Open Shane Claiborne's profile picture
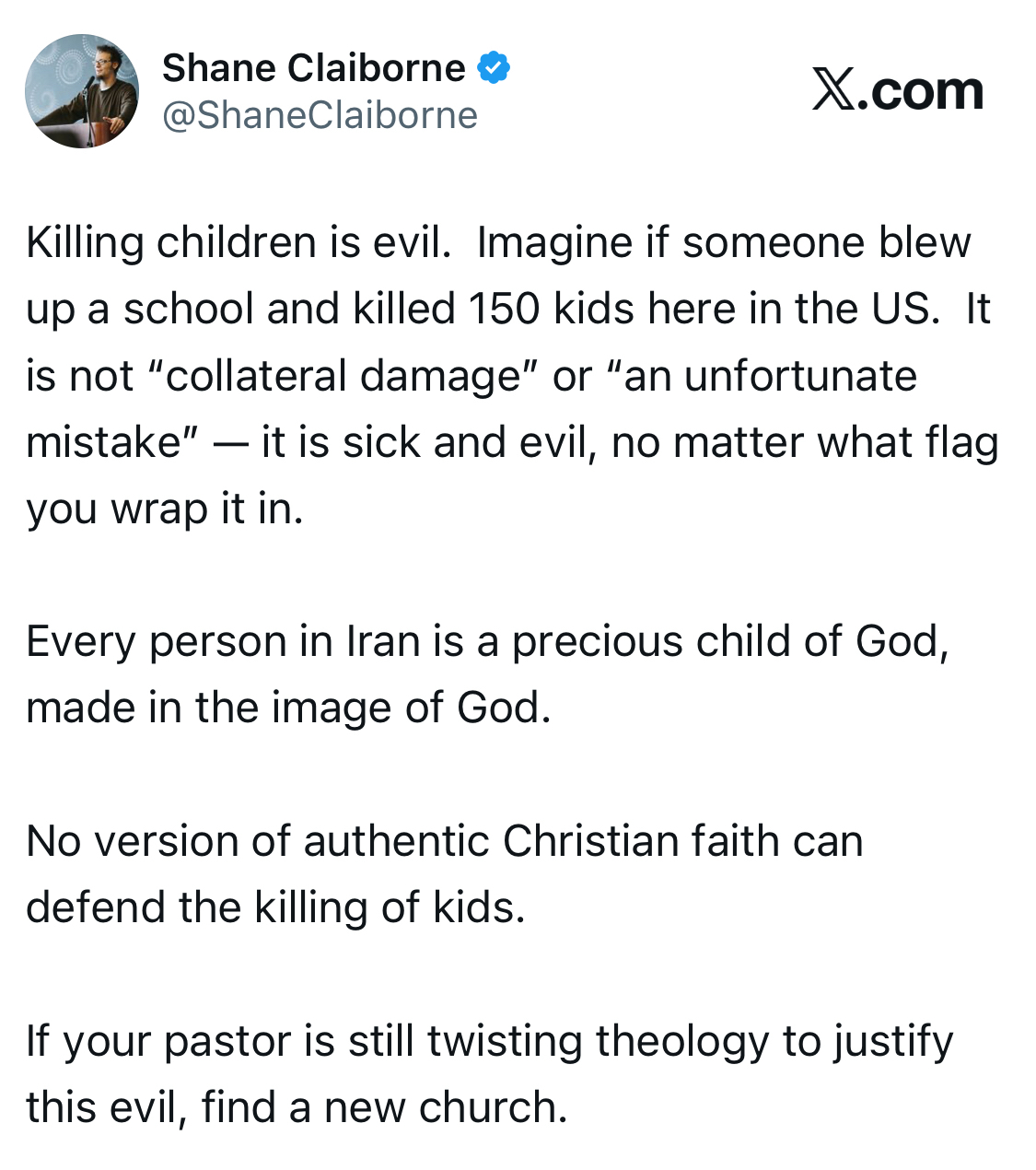Screen dimensions: 1036x1170 point(82,91)
